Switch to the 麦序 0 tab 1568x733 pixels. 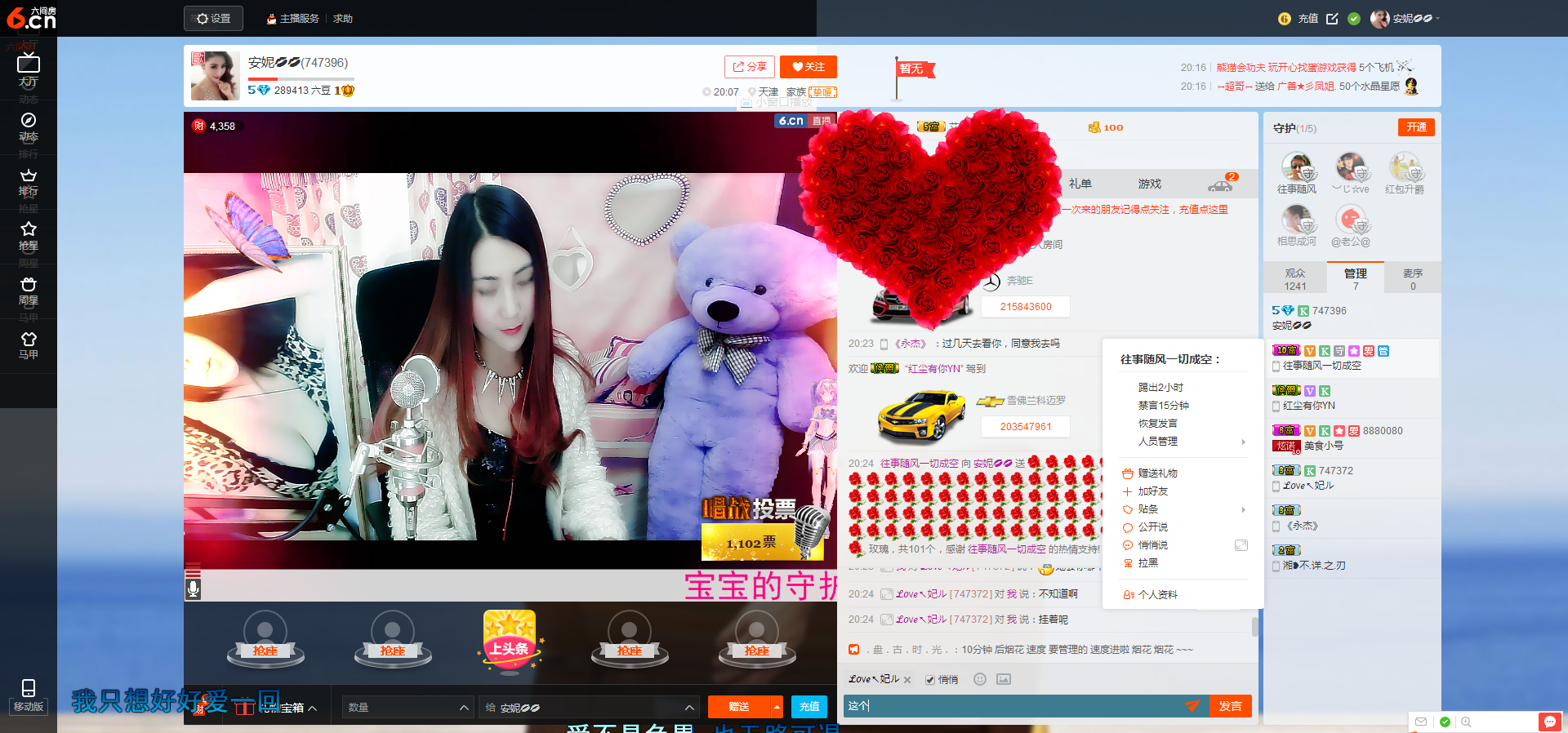point(1413,279)
